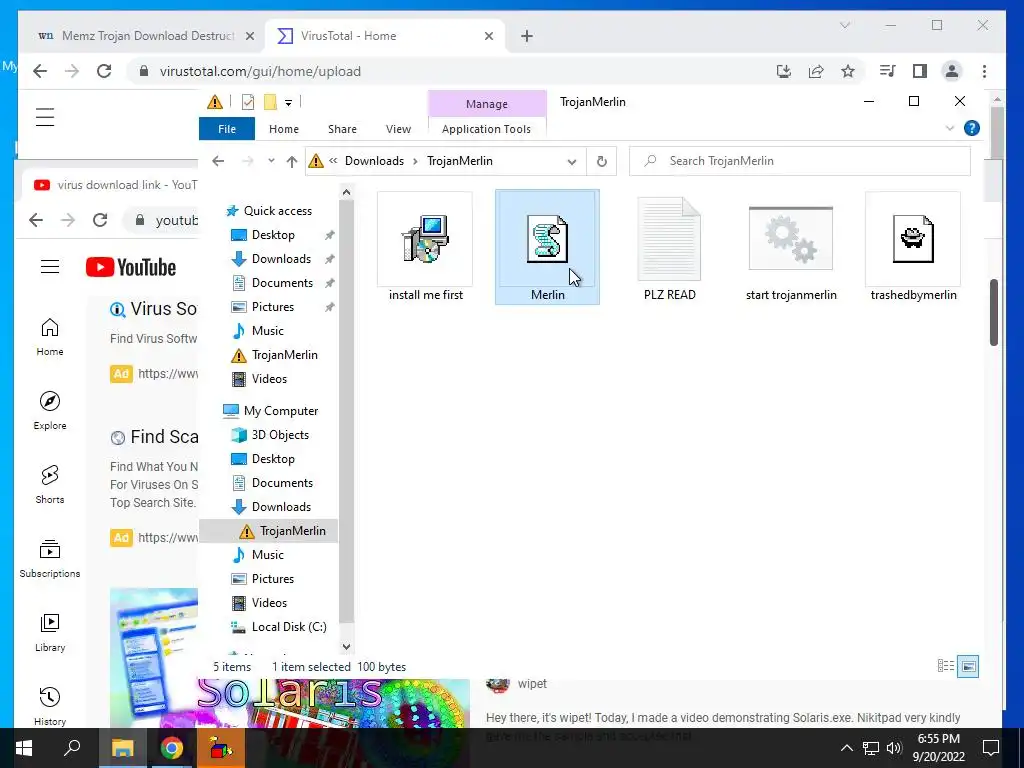Refresh the TrojanMerlin folder view
The height and width of the screenshot is (768, 1024).
click(x=601, y=161)
